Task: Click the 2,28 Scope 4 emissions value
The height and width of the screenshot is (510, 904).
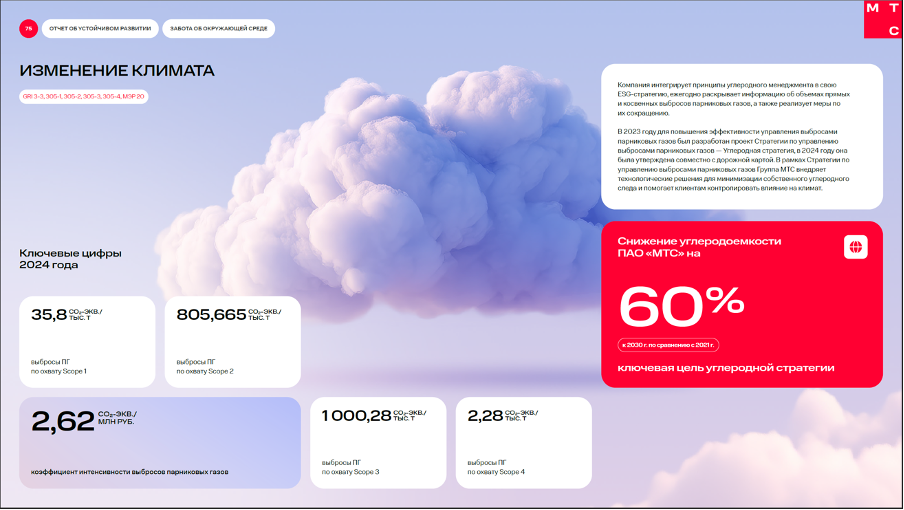Action: [x=485, y=415]
